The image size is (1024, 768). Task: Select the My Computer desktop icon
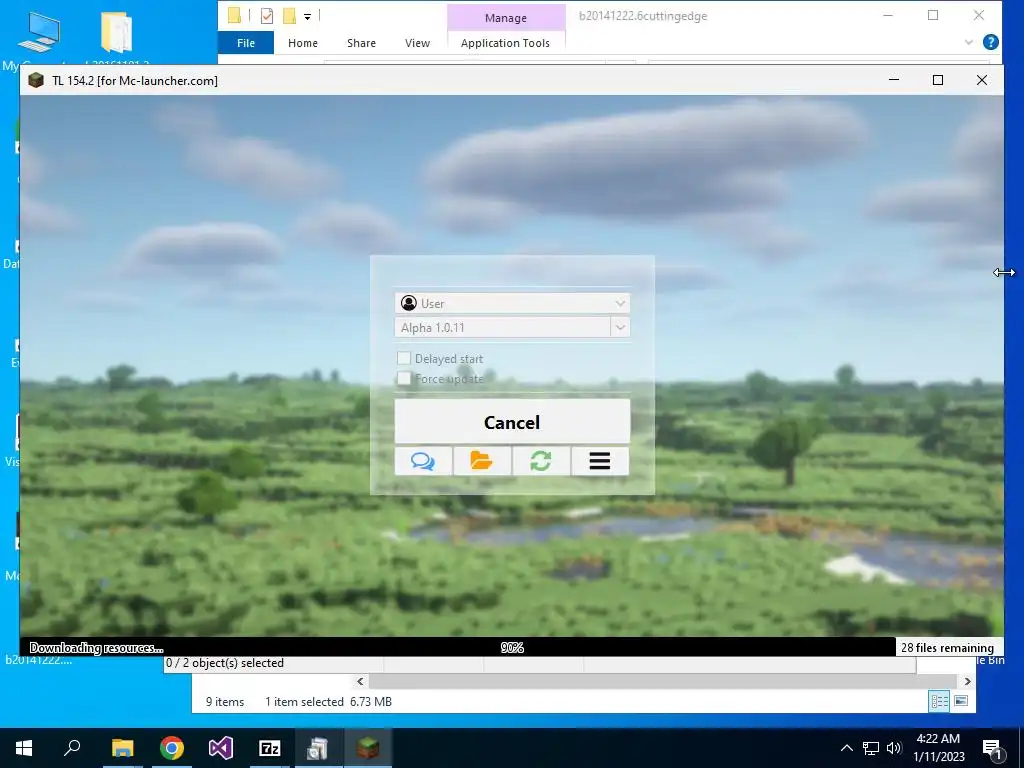38,32
